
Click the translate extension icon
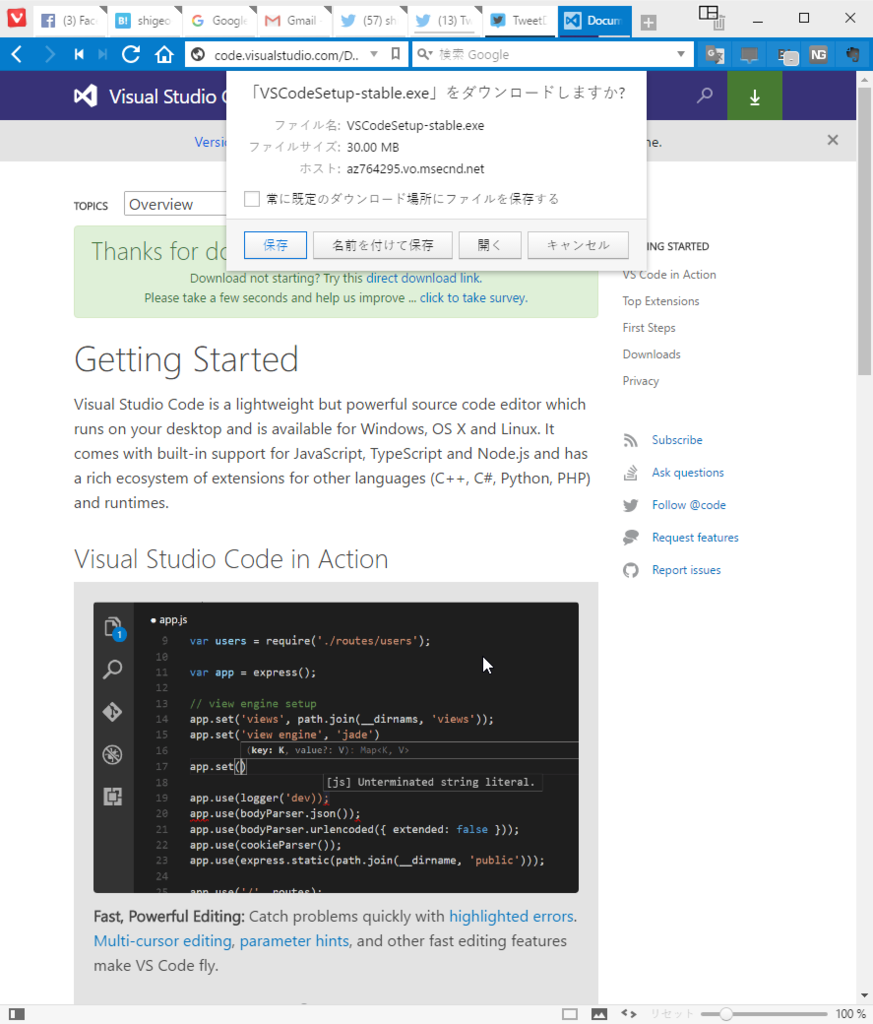pos(715,55)
